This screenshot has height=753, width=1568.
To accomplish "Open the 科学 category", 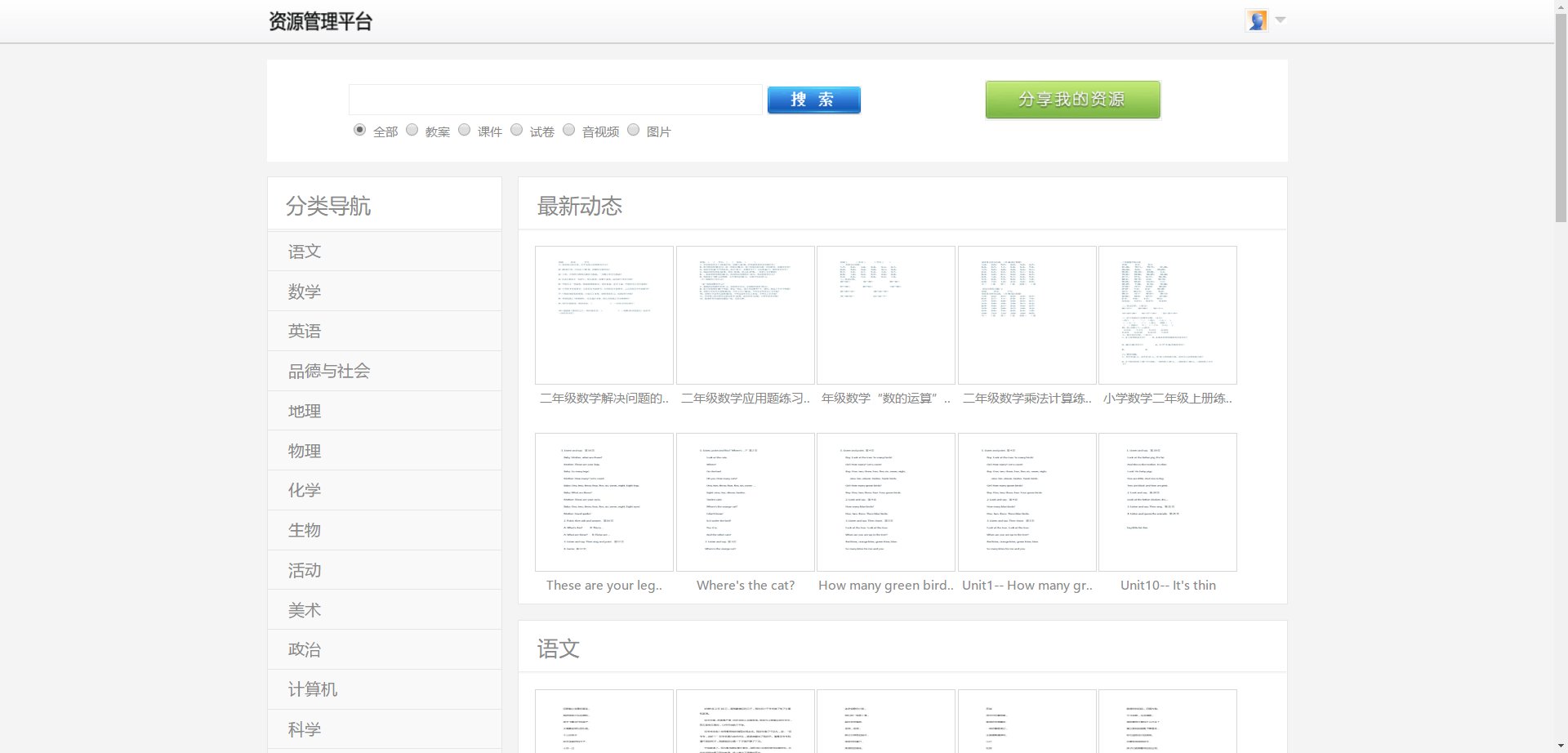I will 385,729.
